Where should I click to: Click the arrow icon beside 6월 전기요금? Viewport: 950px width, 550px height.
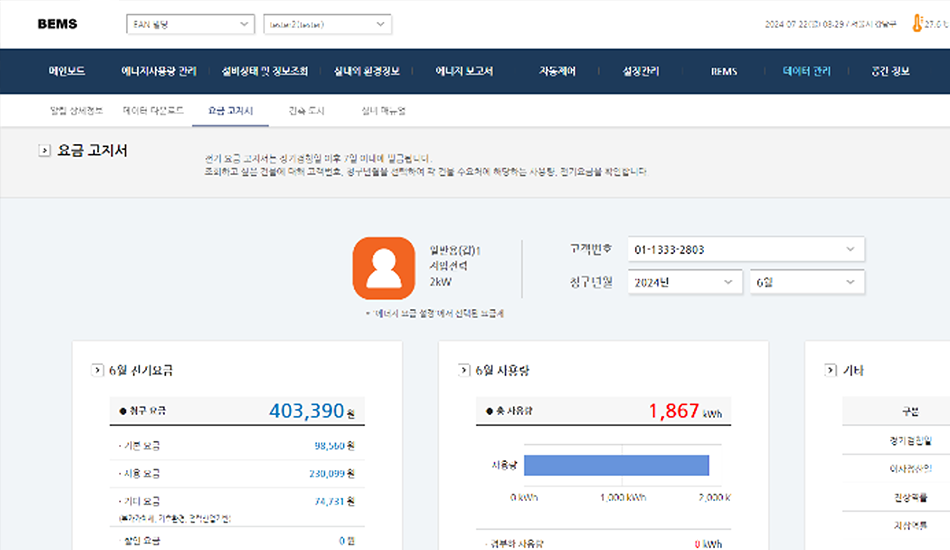click(97, 370)
